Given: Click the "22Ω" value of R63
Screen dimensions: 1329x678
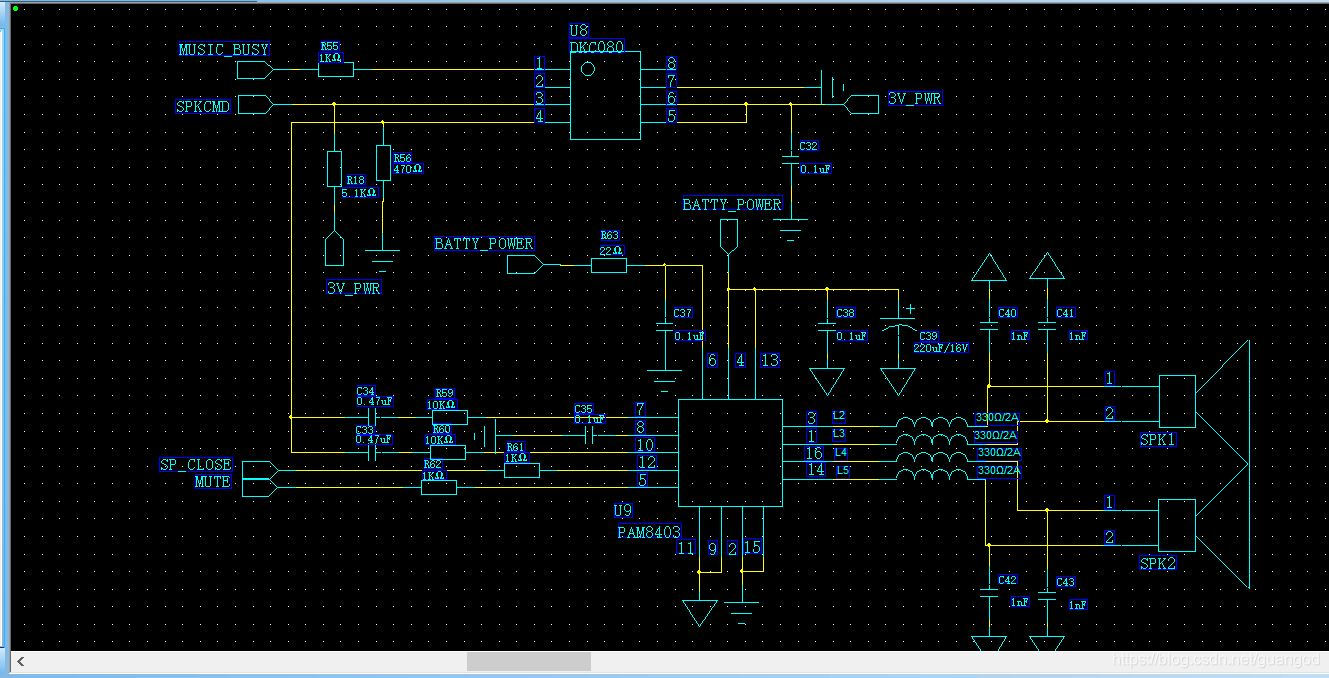Looking at the screenshot, I should pyautogui.click(x=611, y=250).
